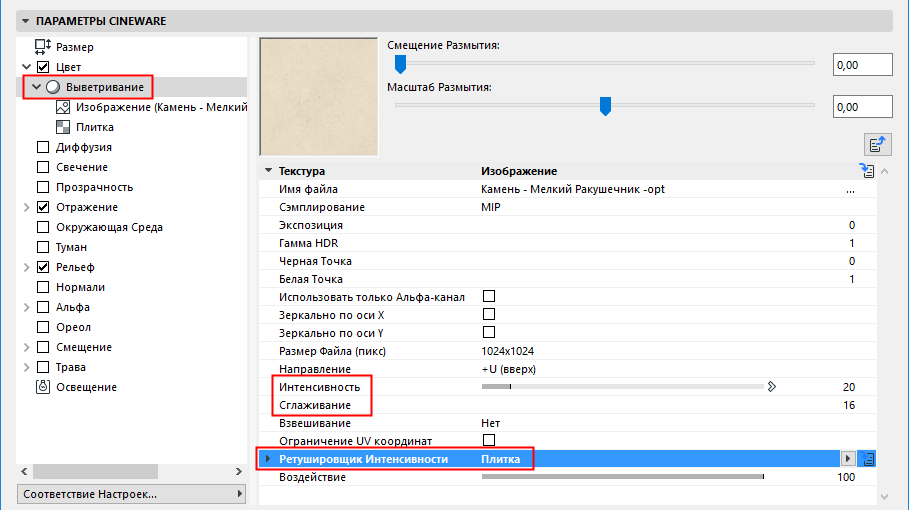Click the Масштаб Размытия slider handle
Image resolution: width=909 pixels, height=510 pixels.
click(605, 106)
